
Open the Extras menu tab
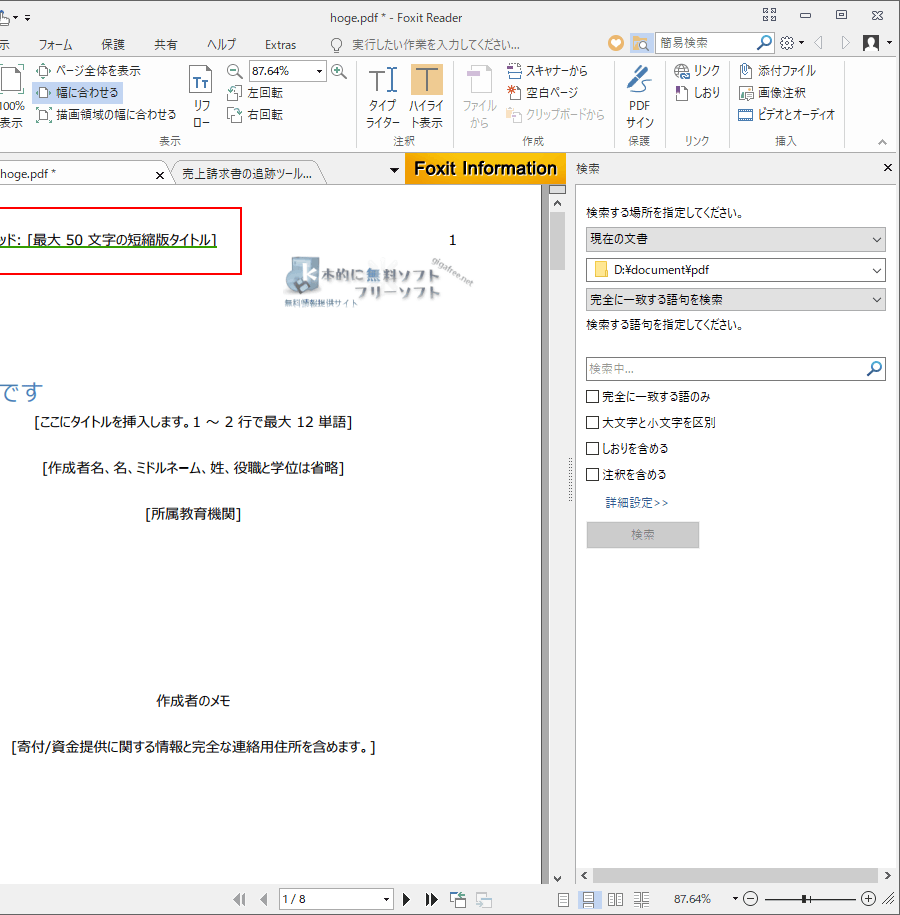[x=280, y=45]
